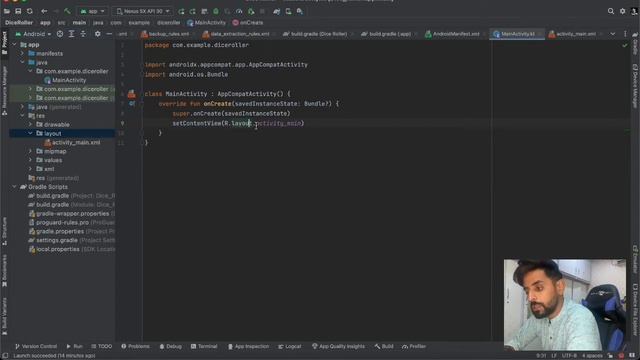Switch to backup_rules.xml tab

tap(165, 34)
